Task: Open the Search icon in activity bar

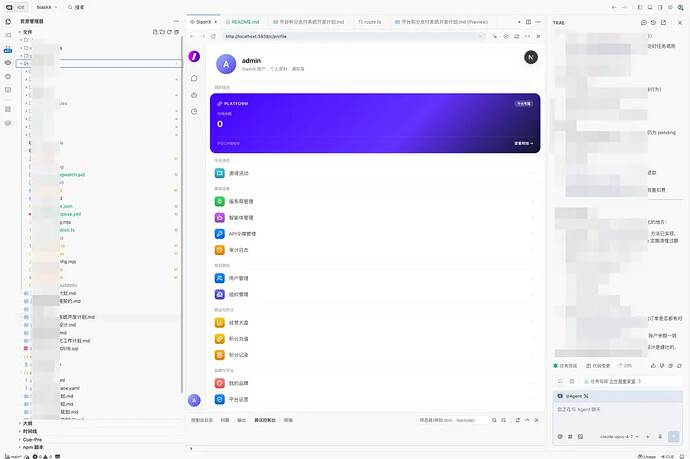Action: 8,35
